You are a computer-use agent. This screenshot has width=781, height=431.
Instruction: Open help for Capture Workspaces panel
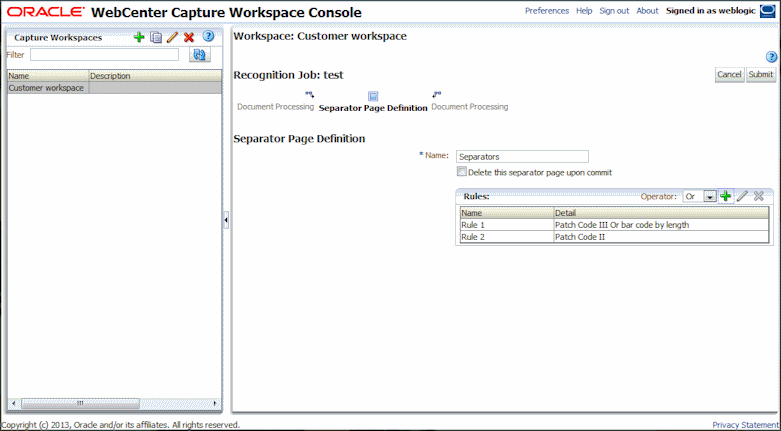pyautogui.click(x=208, y=36)
